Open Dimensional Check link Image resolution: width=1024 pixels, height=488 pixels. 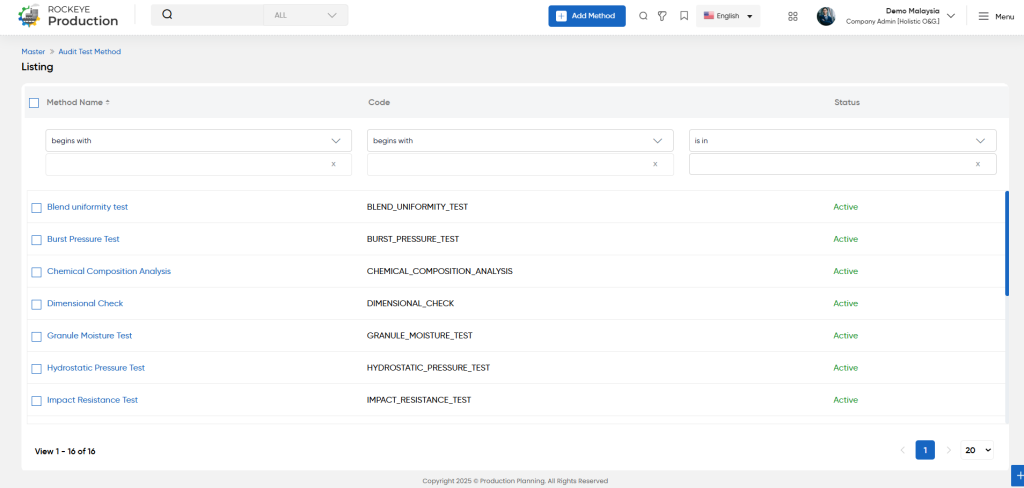[85, 303]
